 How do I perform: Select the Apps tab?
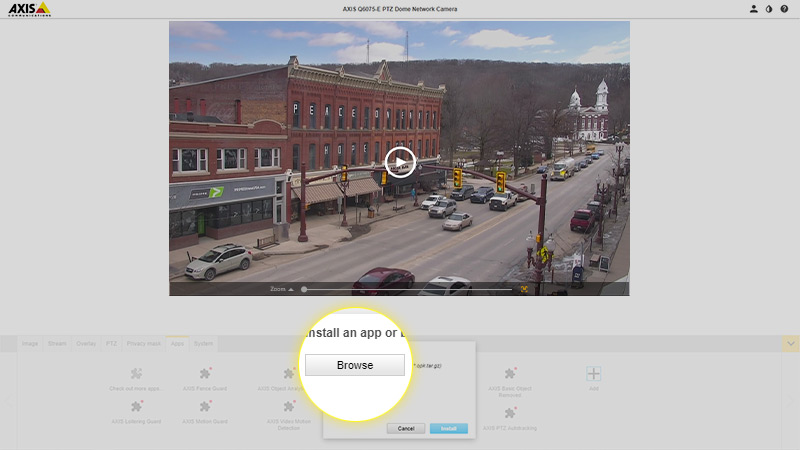[177, 344]
